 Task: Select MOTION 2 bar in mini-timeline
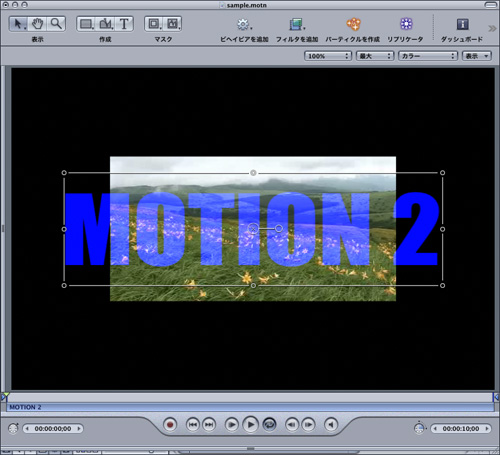coord(250,407)
